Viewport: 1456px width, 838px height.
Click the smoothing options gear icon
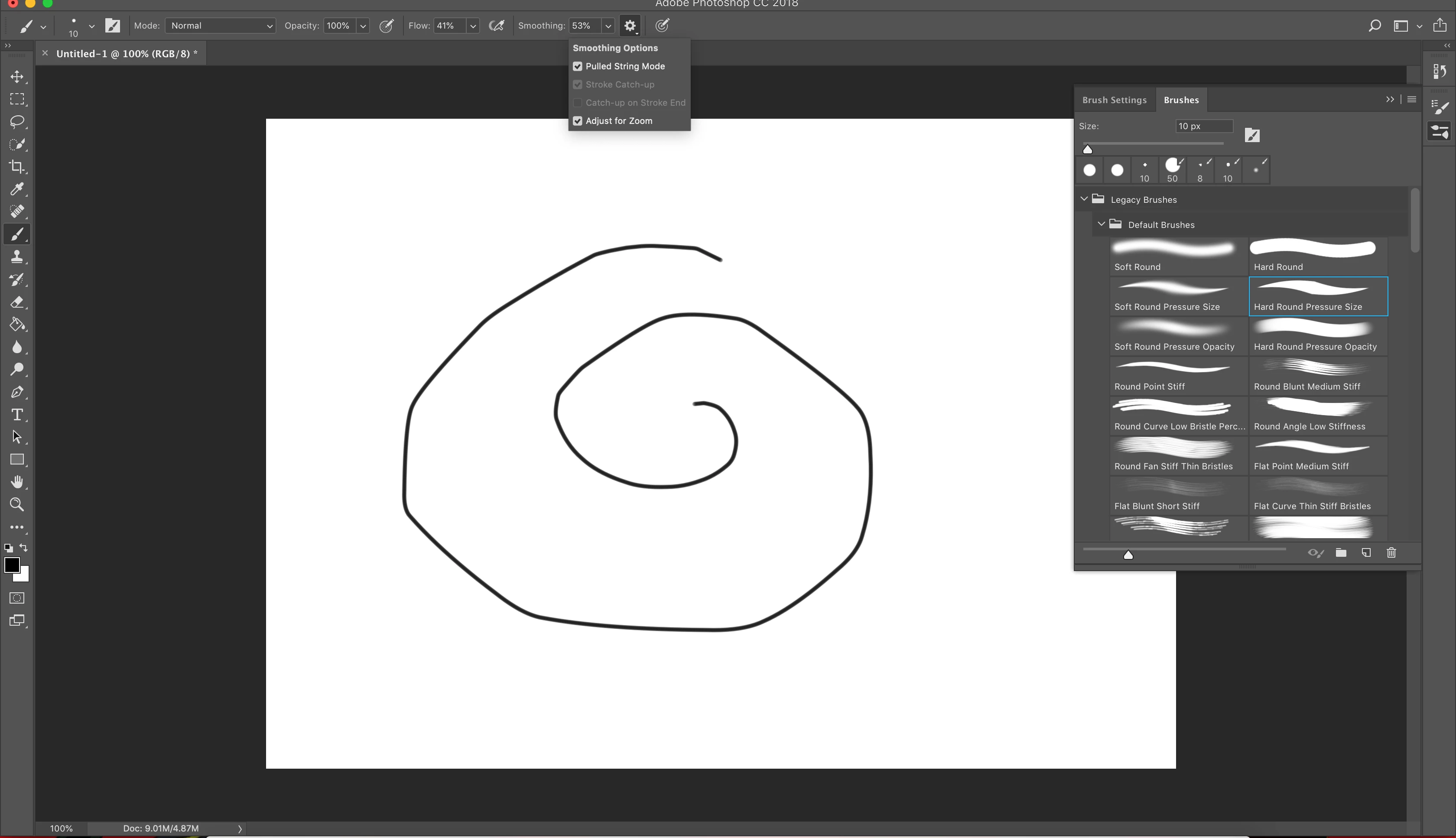[630, 26]
